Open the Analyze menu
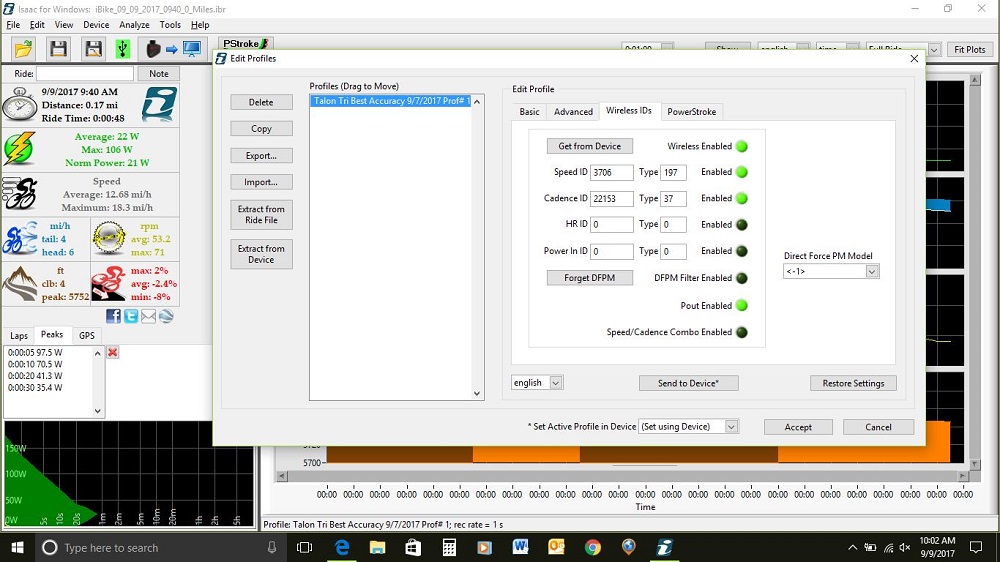This screenshot has height=562, width=1000. pos(134,25)
